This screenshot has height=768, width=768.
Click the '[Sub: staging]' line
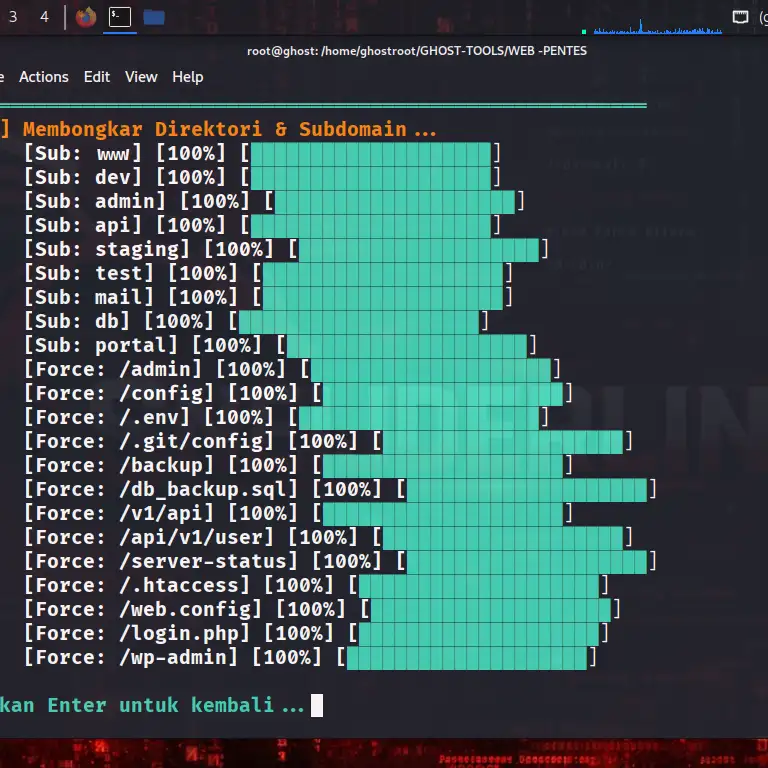coord(286,249)
